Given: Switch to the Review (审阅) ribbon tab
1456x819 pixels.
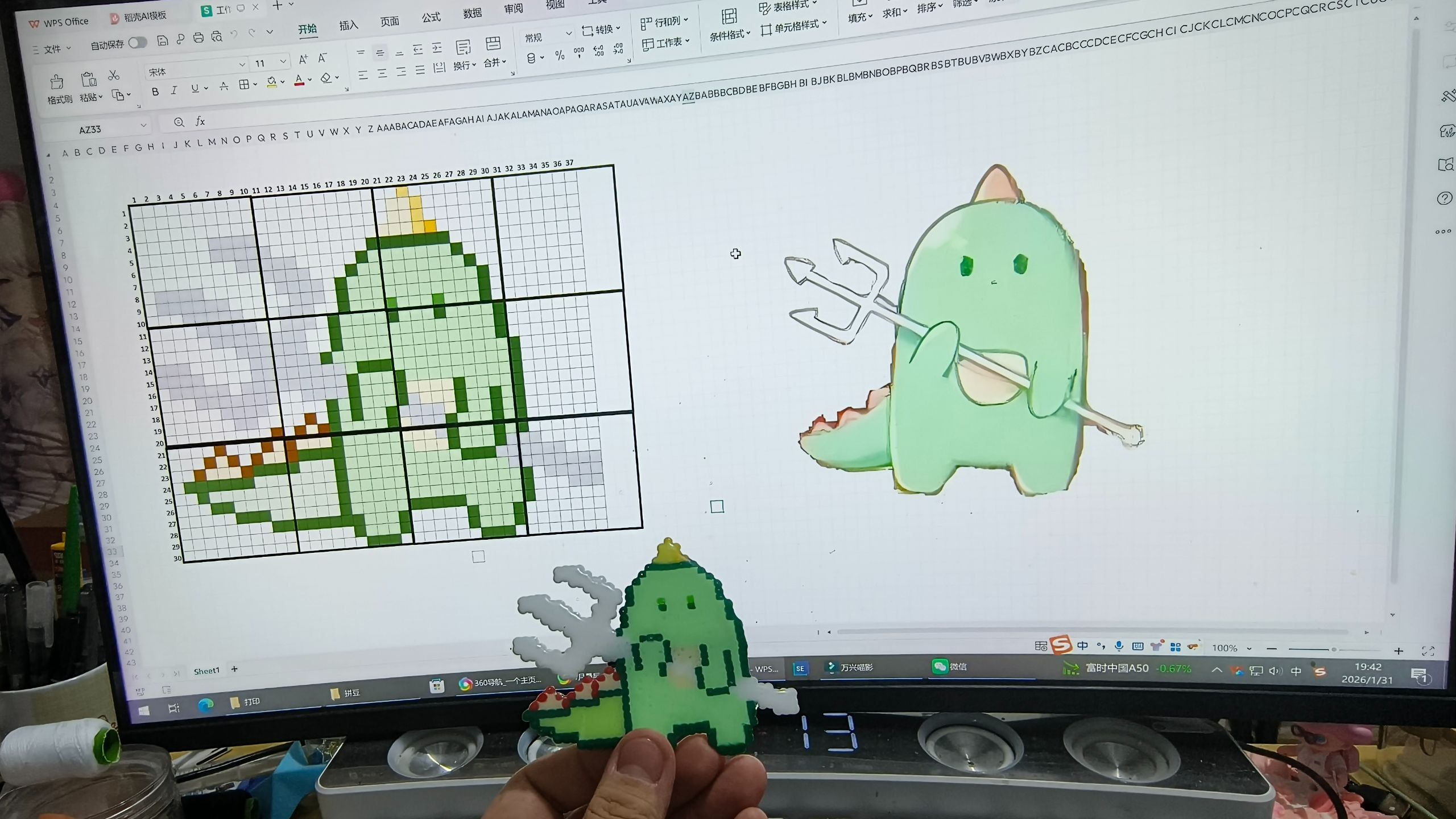Looking at the screenshot, I should coord(513,9).
